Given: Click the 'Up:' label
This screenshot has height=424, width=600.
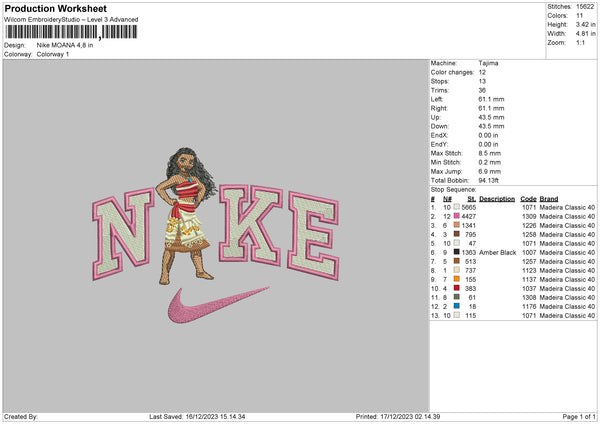Looking at the screenshot, I should click(x=435, y=117).
